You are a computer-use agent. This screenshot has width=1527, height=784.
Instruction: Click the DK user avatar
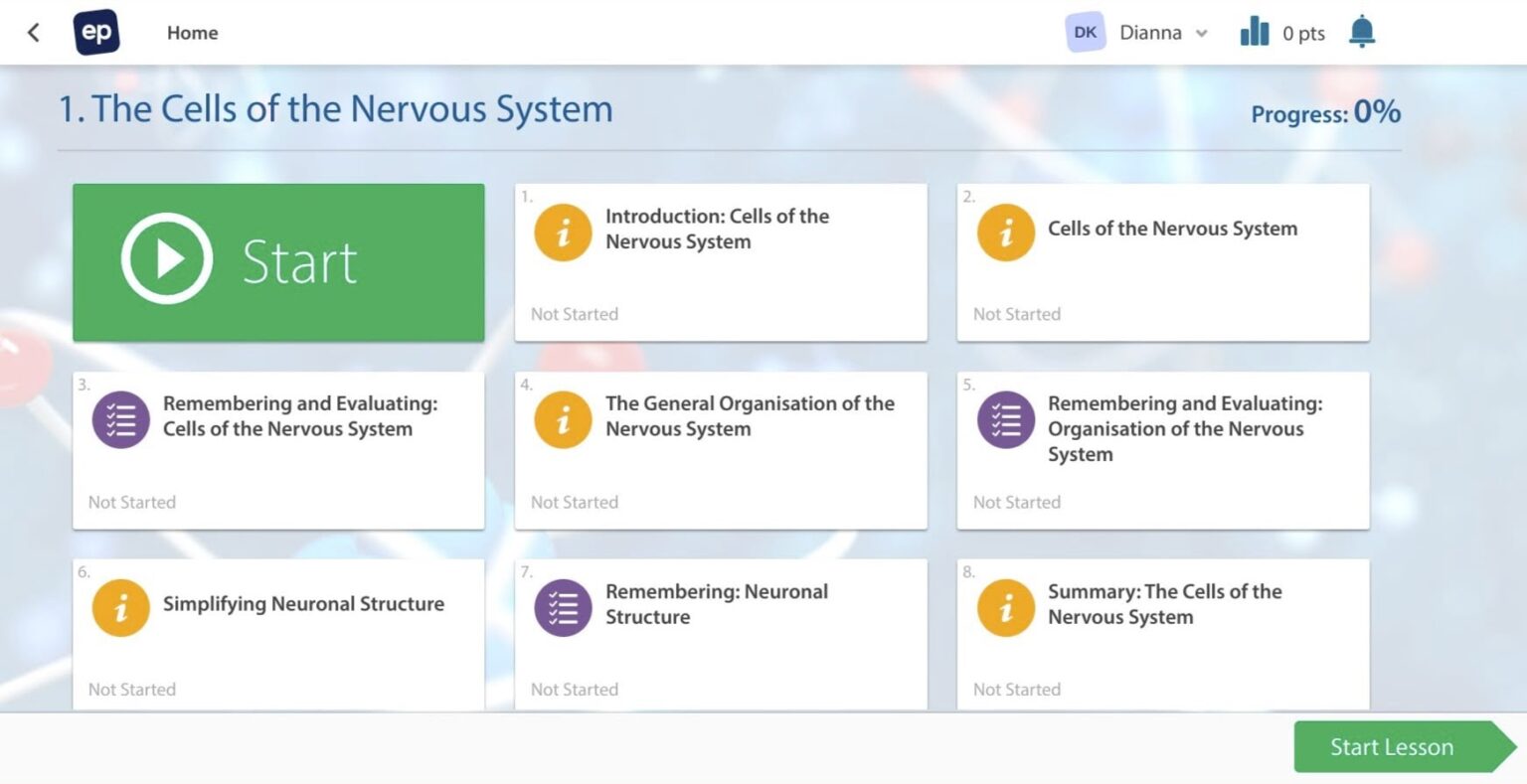point(1085,33)
